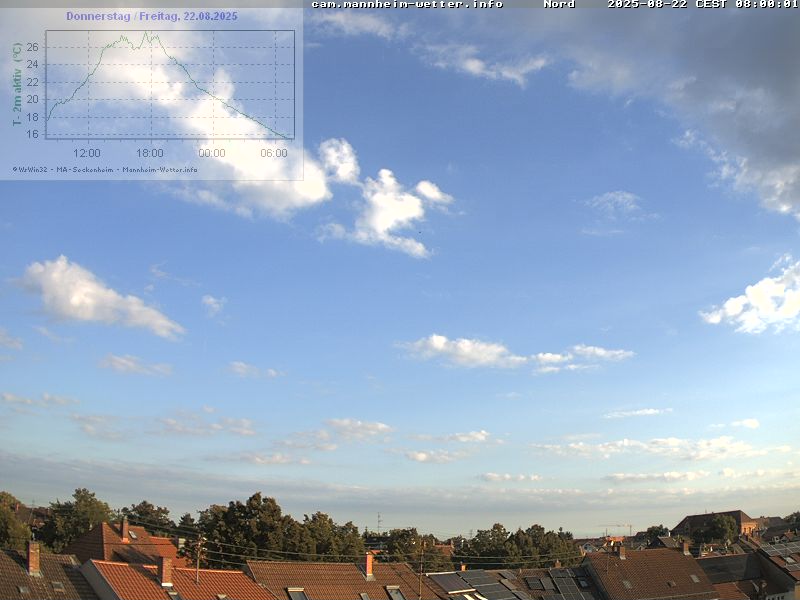Viewport: 800px width, 600px height.
Task: Click the '06:00' label on time axis
Action: pos(274,153)
